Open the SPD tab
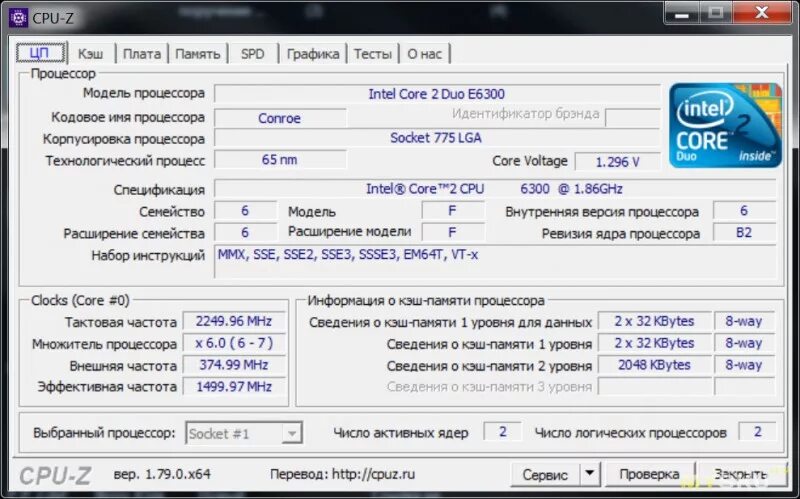The height and width of the screenshot is (499, 800). pos(253,54)
